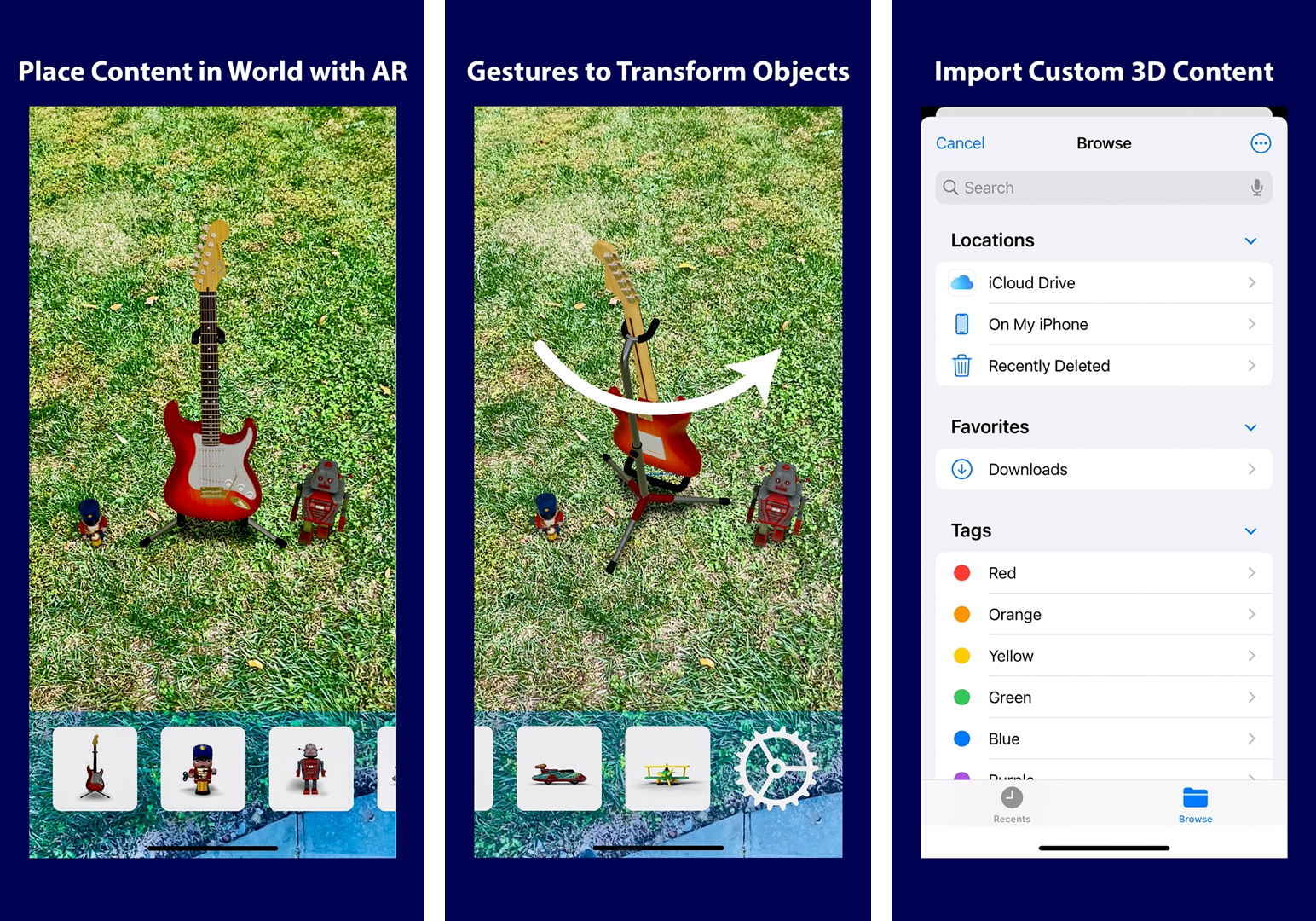The height and width of the screenshot is (921, 1316).
Task: Click the On My iPhone row chevron
Action: [1251, 324]
